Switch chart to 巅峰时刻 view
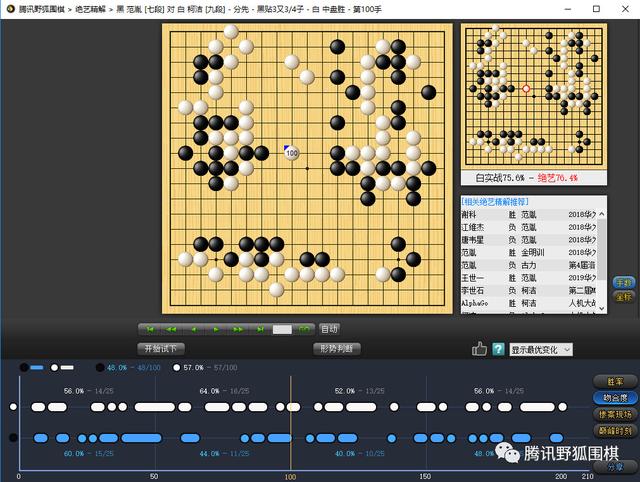Screen dimensions: 640x482 click(x=615, y=431)
